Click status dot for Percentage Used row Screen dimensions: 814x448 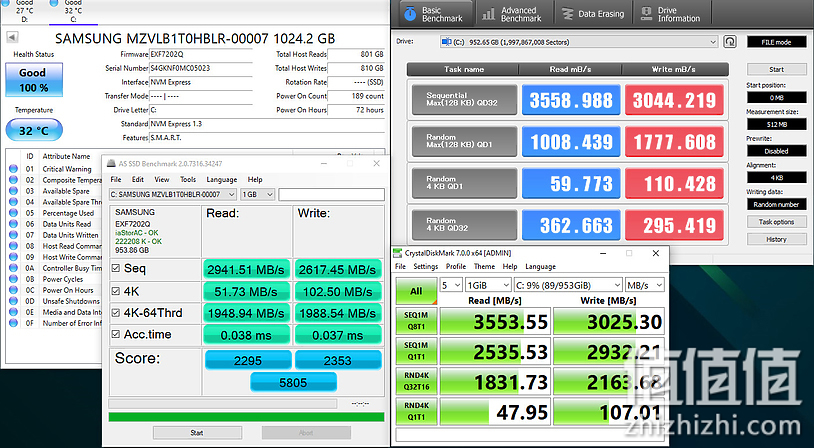coord(13,213)
